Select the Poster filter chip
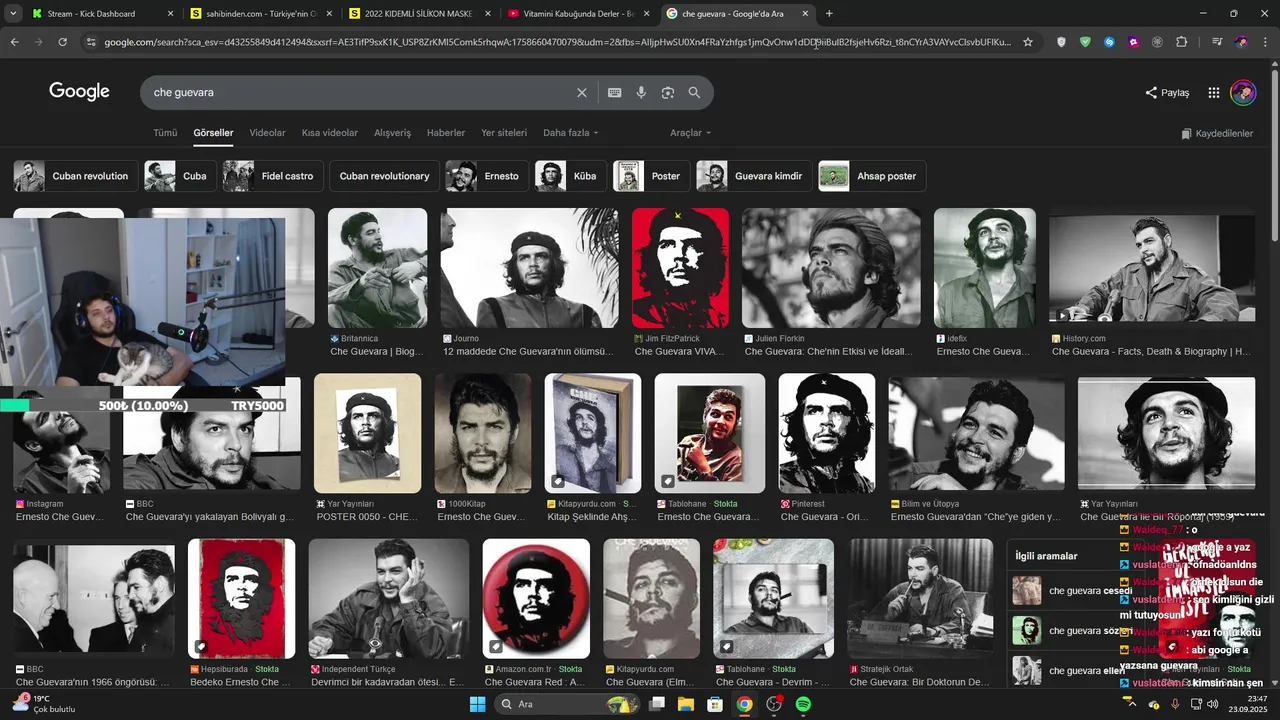1280x720 pixels. tap(651, 176)
